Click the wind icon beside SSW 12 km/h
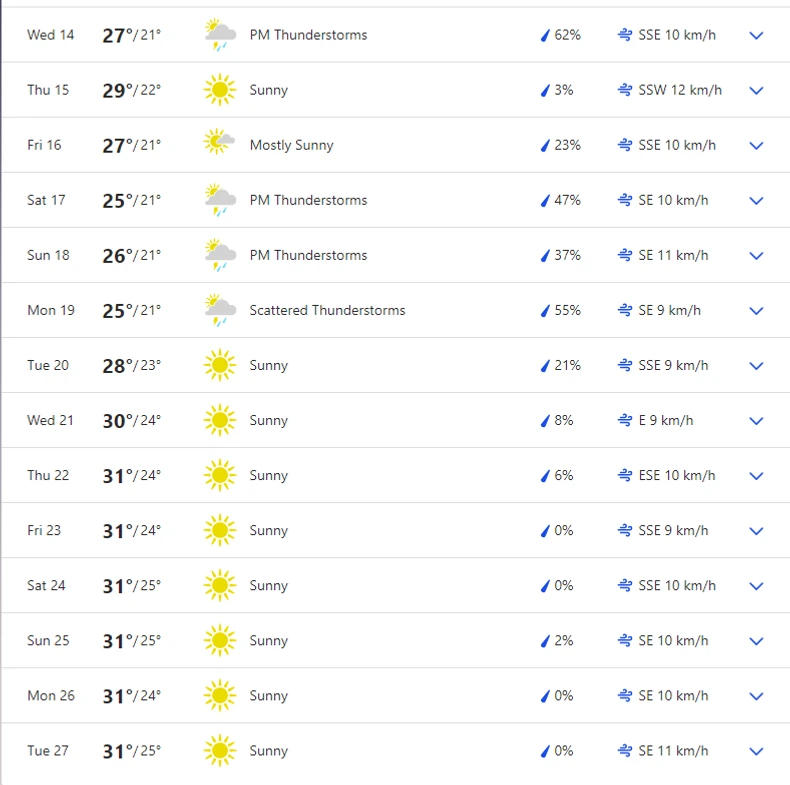 (x=625, y=90)
